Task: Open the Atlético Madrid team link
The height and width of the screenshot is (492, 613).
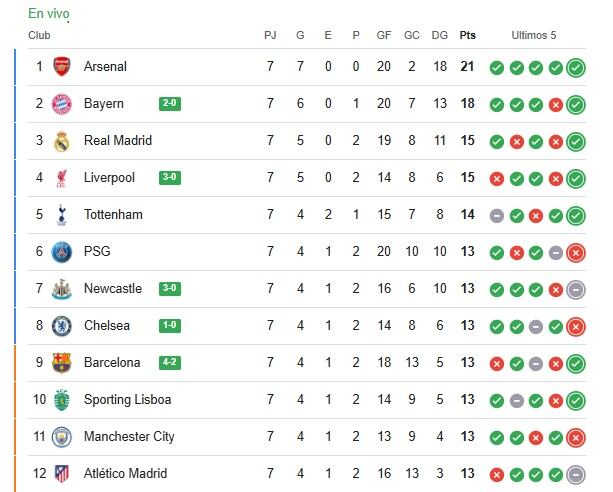Action: [x=125, y=474]
